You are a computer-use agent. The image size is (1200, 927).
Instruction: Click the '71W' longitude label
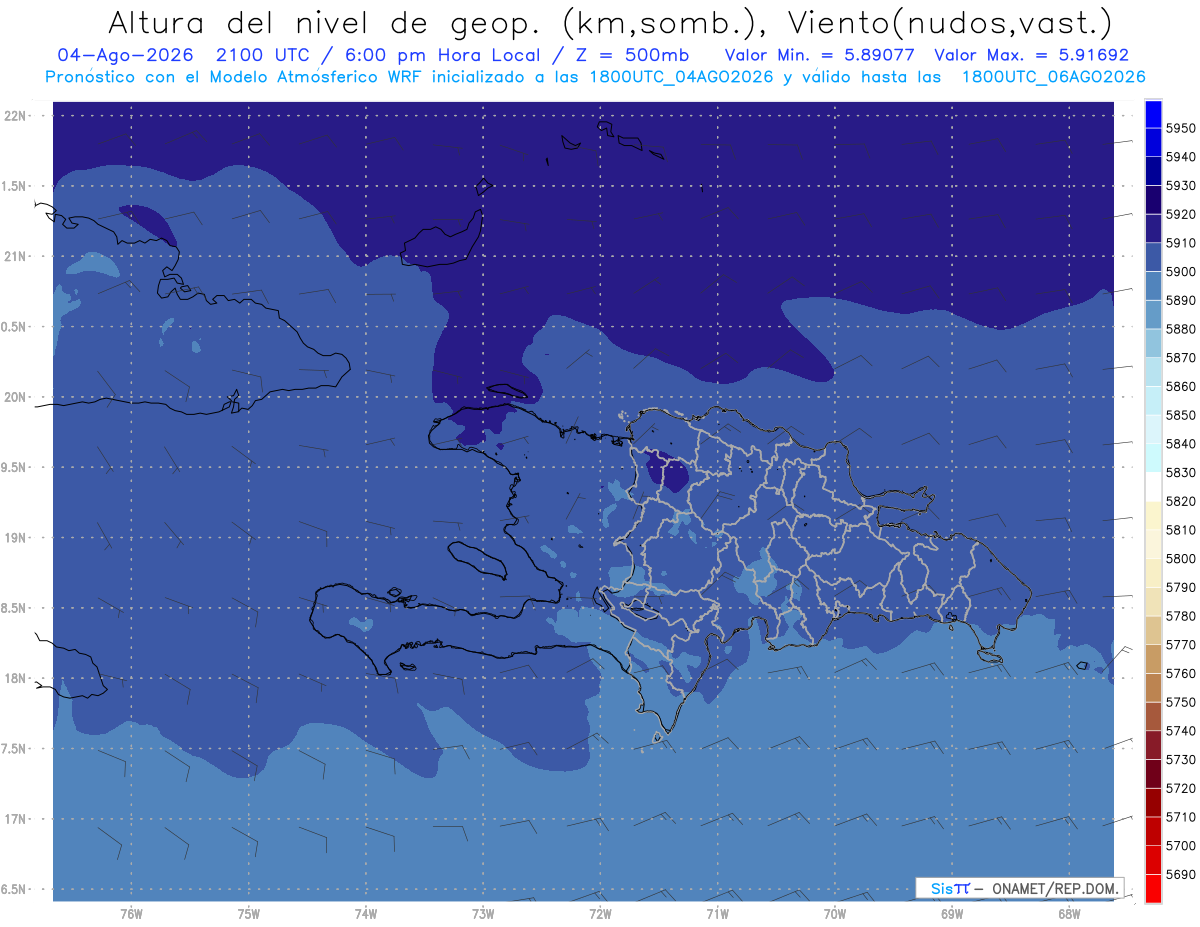click(717, 913)
